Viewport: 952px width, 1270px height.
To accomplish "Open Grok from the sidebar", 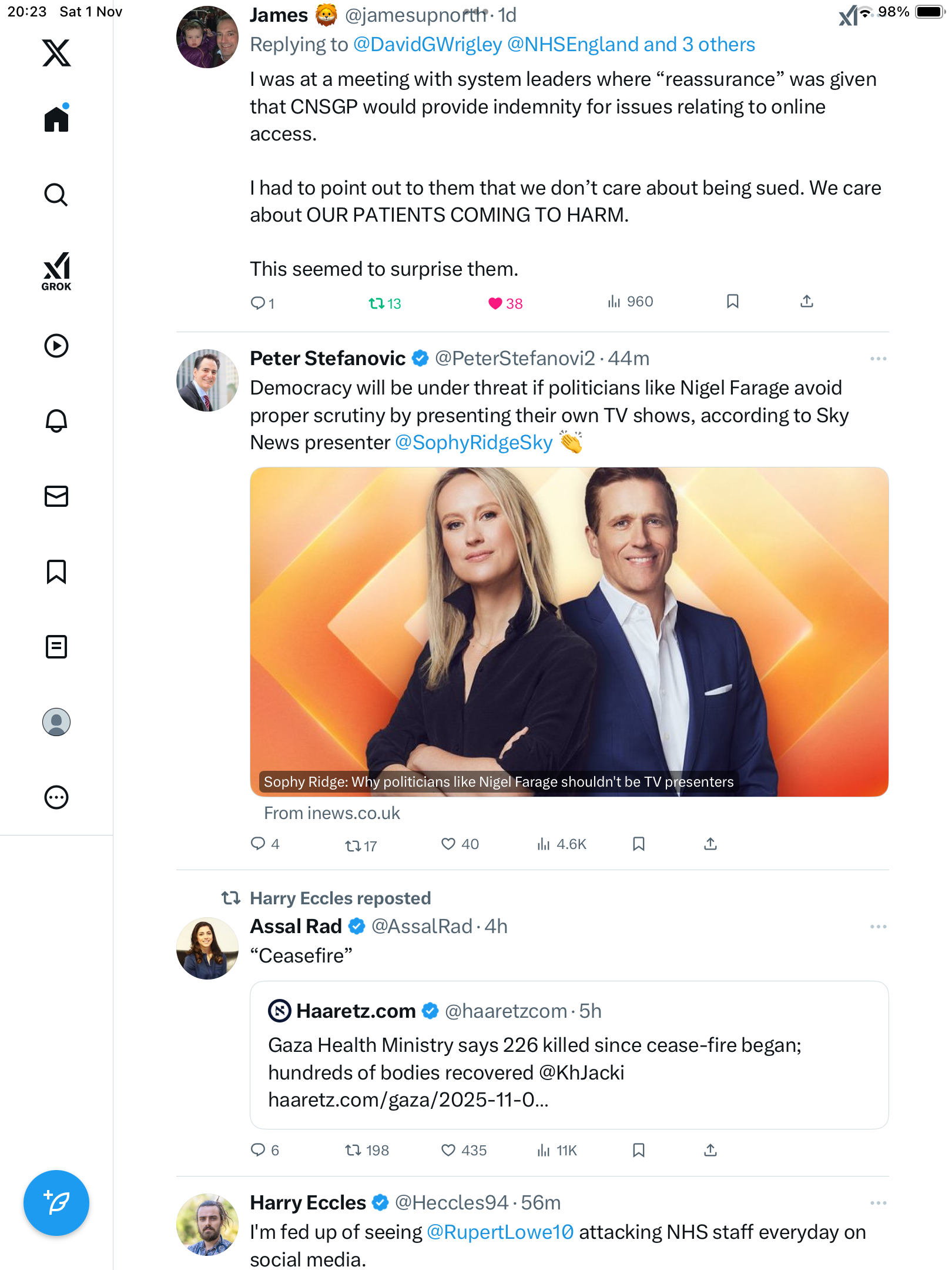I will click(x=56, y=272).
